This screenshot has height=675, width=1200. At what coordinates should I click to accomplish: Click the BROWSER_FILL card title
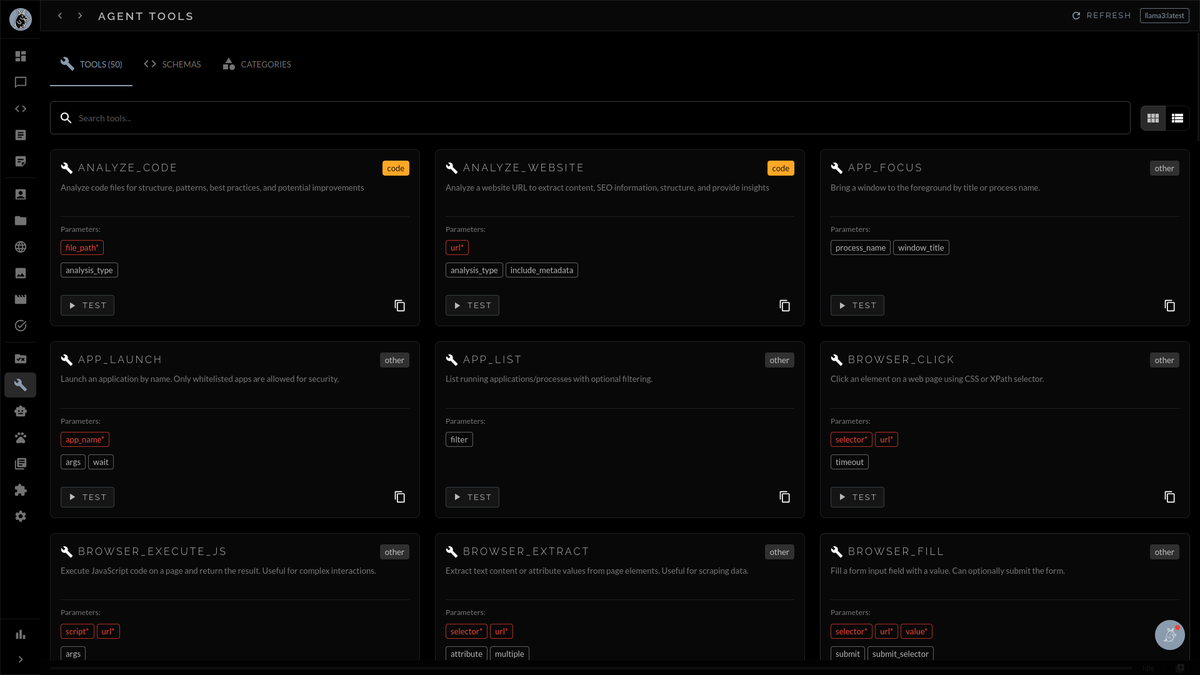[x=896, y=551]
